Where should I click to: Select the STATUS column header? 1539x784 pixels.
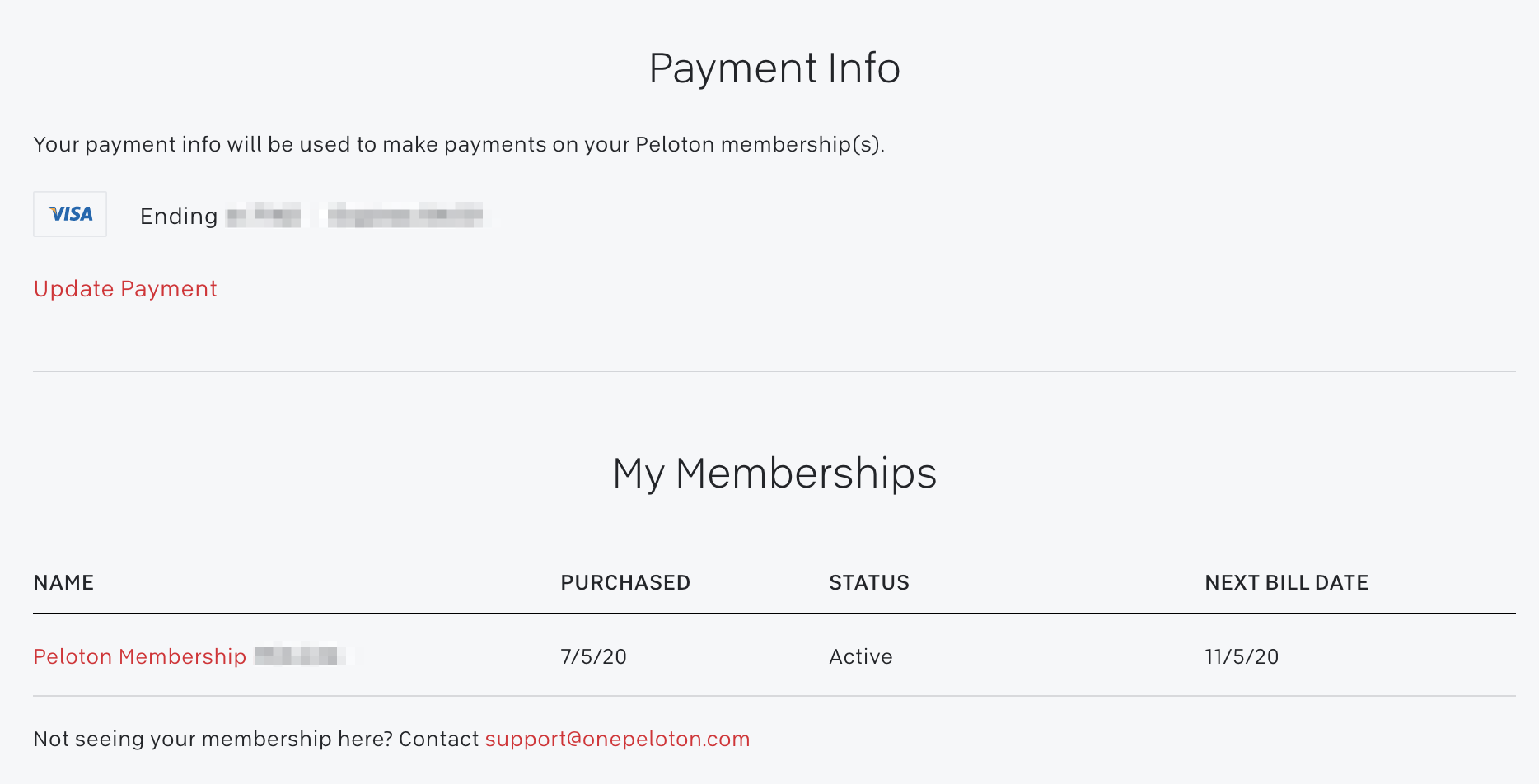click(869, 583)
